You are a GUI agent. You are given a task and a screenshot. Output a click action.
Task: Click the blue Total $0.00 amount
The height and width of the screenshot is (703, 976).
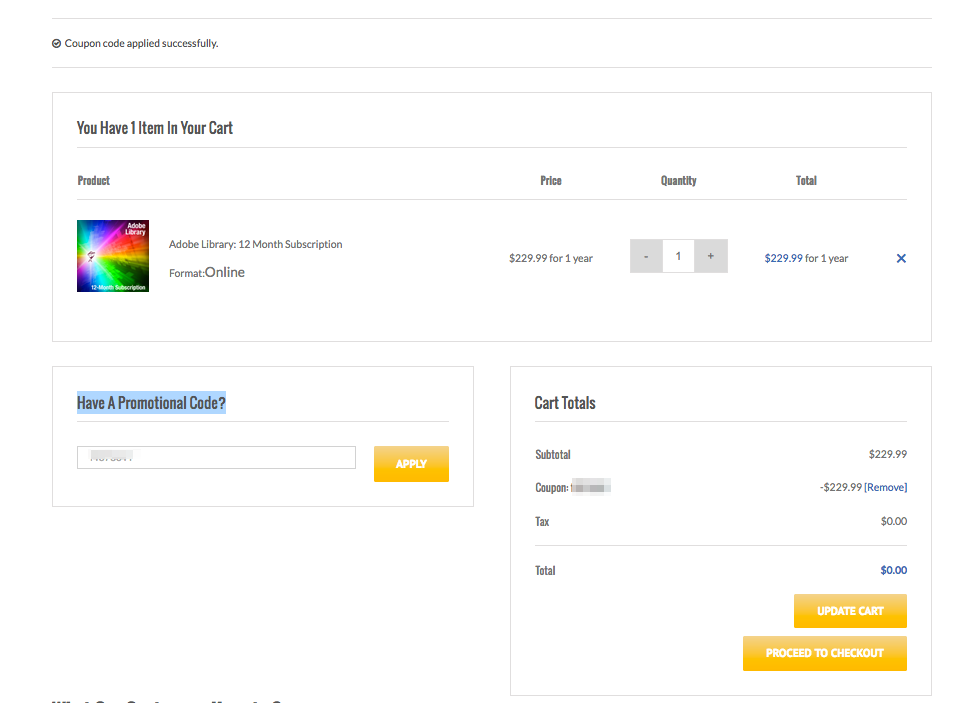click(894, 570)
